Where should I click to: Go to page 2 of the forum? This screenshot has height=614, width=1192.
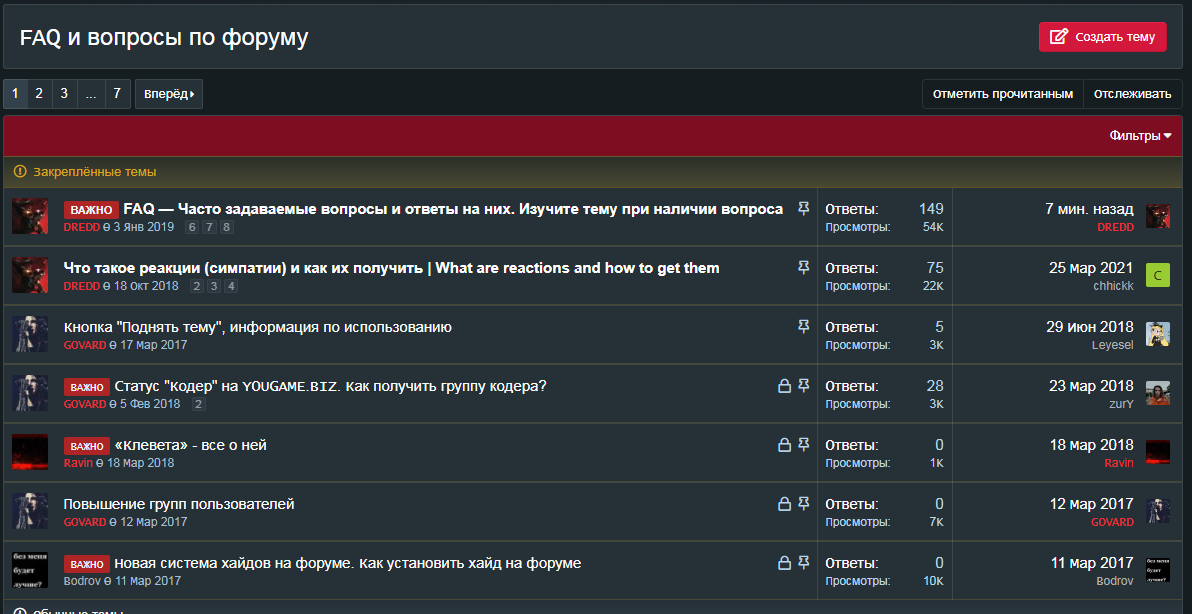pyautogui.click(x=39, y=94)
